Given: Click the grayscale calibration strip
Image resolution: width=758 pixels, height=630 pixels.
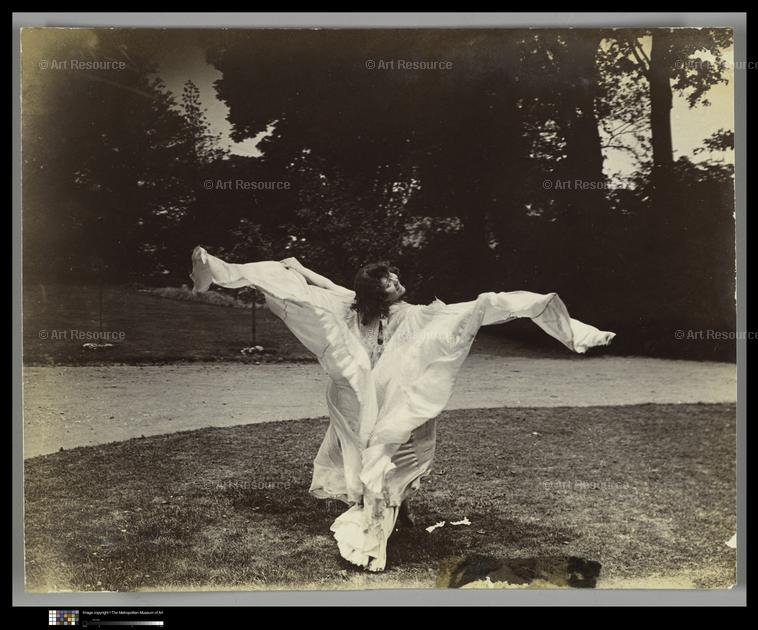Looking at the screenshot, I should point(123,623).
